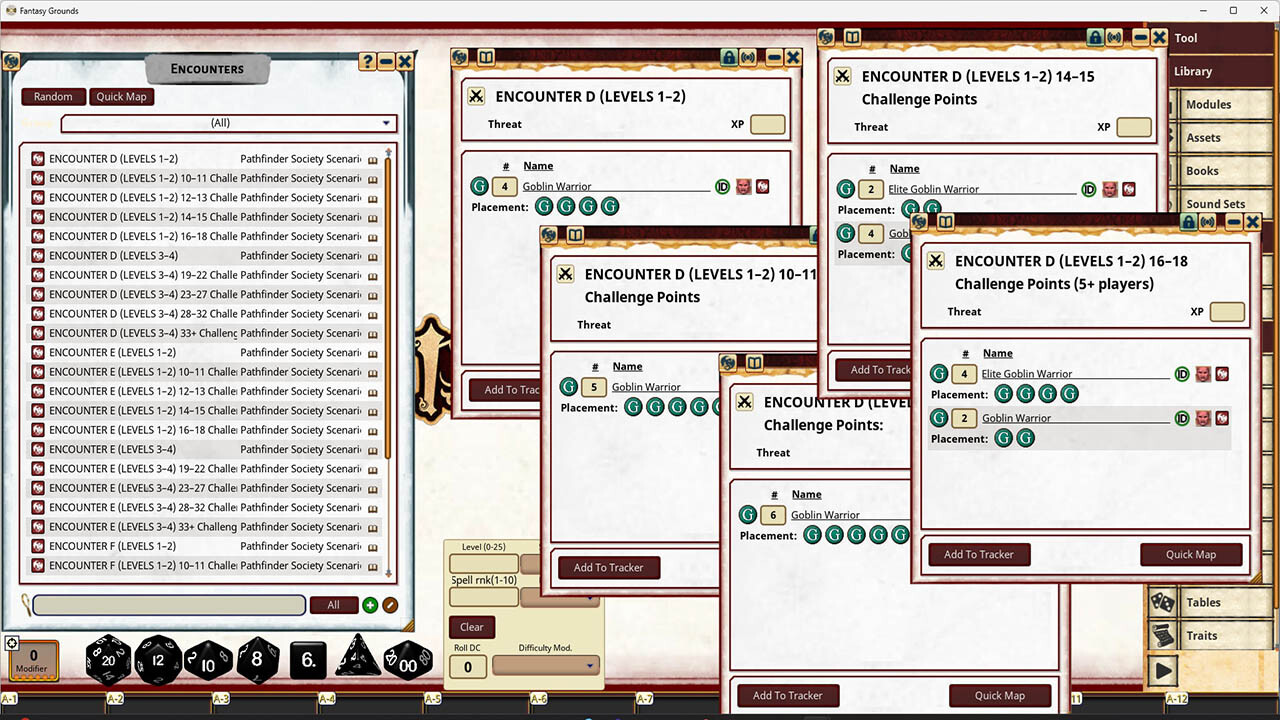Image resolution: width=1280 pixels, height=720 pixels.
Task: Open the Modules section in the sidebar
Action: (1208, 104)
